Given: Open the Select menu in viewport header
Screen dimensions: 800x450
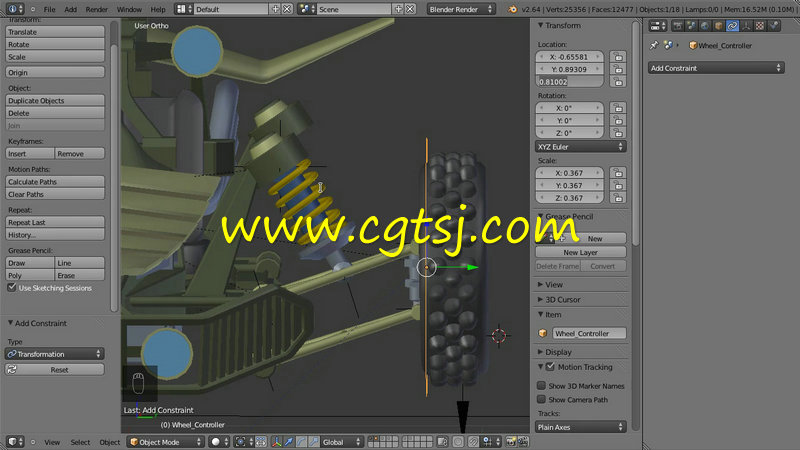Looking at the screenshot, I should (x=80, y=442).
